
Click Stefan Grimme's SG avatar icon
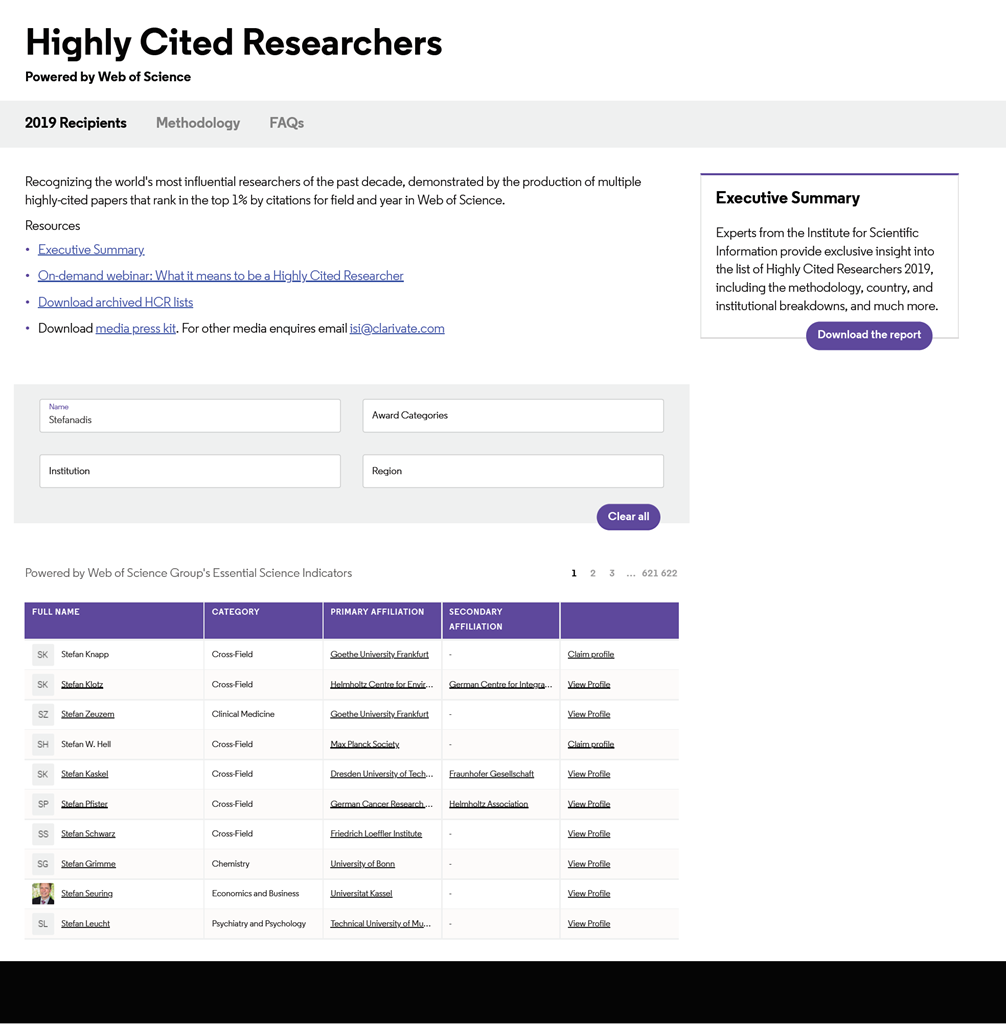click(x=42, y=864)
